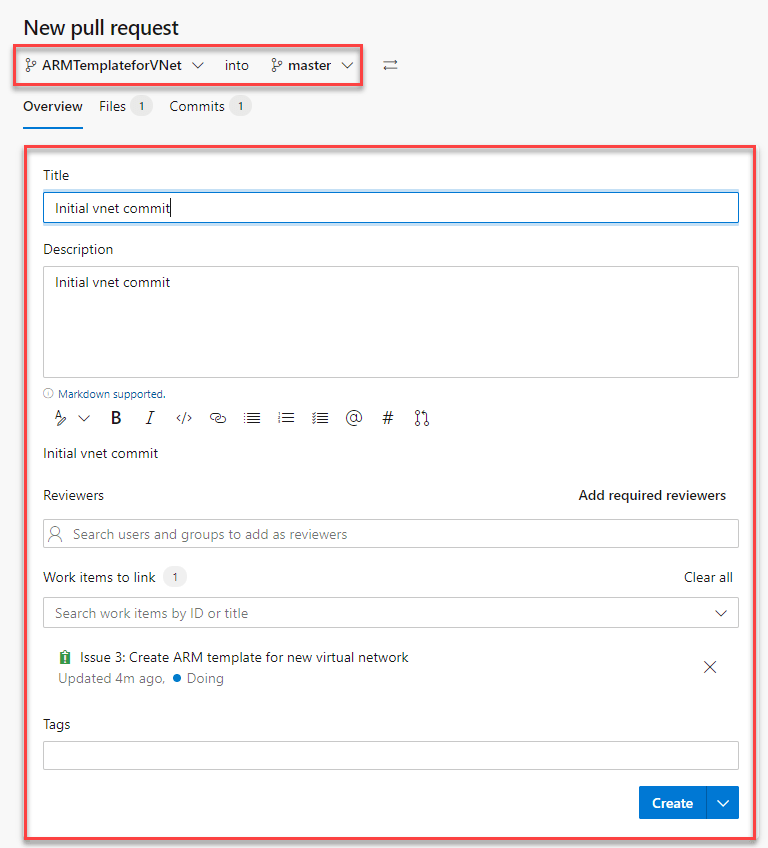Expand Create button options arrow

point(723,803)
